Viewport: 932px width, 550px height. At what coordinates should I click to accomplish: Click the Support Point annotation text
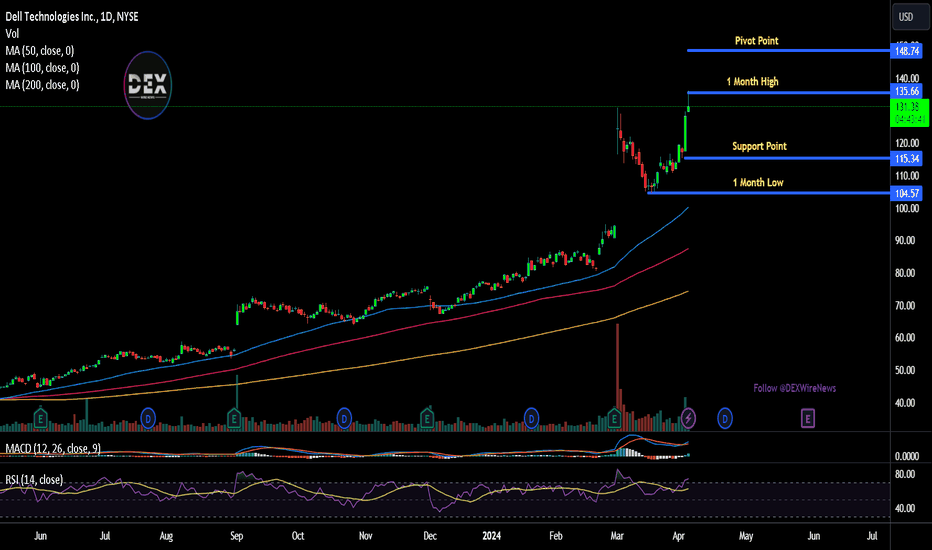pos(759,146)
